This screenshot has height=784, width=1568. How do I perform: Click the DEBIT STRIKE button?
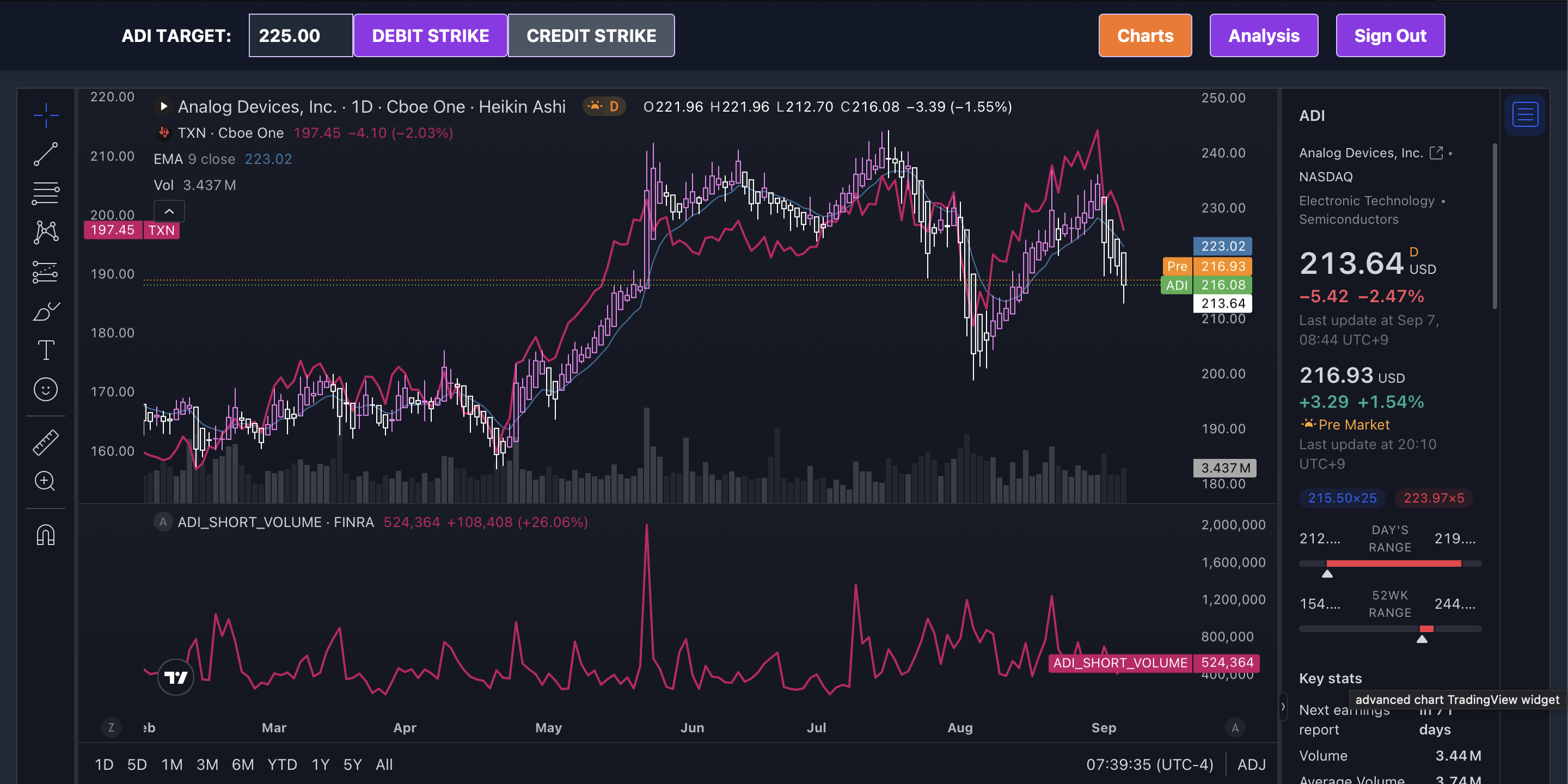coord(430,35)
